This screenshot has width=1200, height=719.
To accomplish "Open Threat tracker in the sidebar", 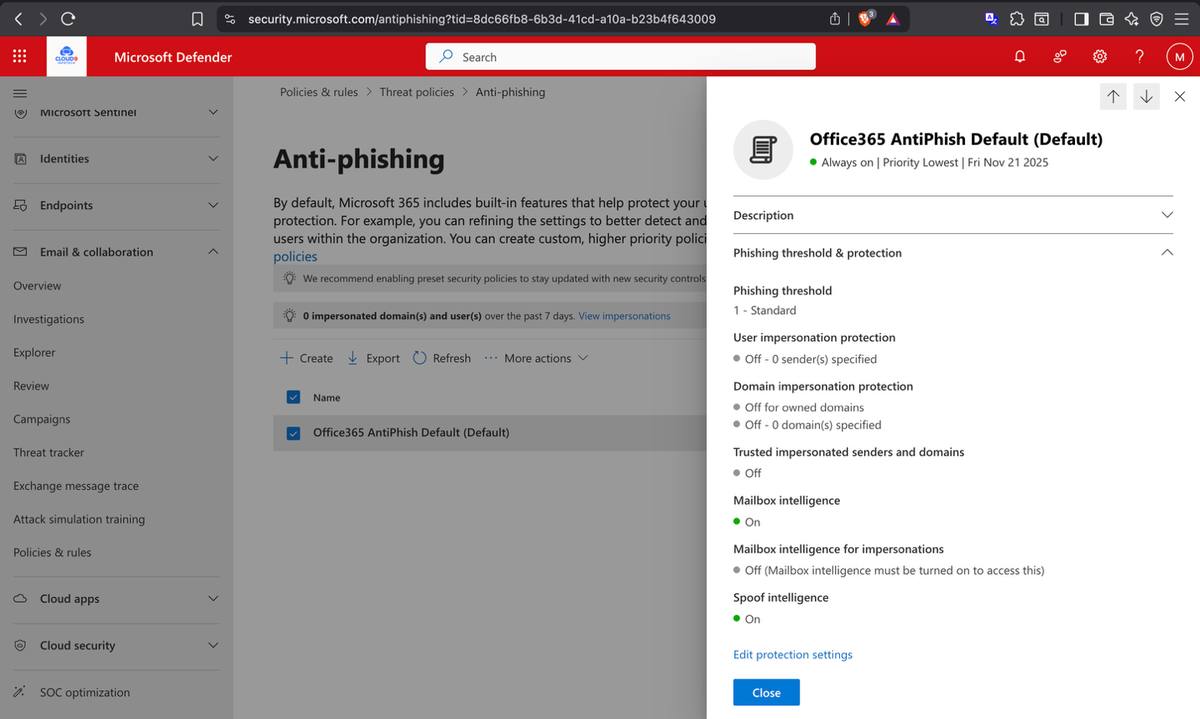I will 49,452.
